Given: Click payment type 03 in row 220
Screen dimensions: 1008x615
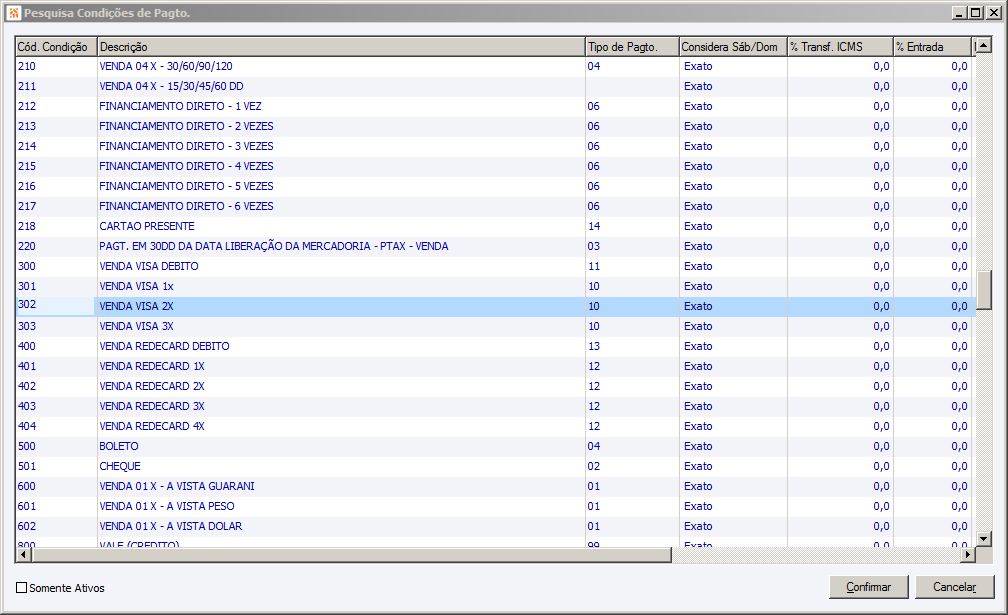Looking at the screenshot, I should point(632,246).
